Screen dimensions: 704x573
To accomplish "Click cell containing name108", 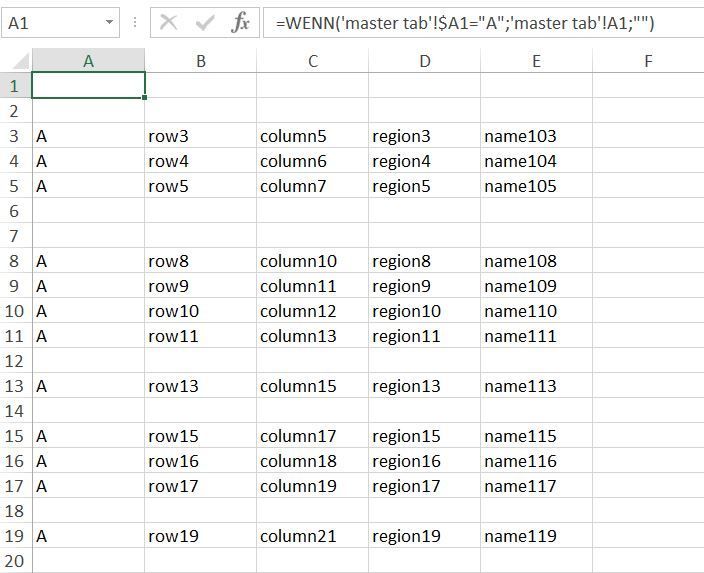I will click(537, 260).
